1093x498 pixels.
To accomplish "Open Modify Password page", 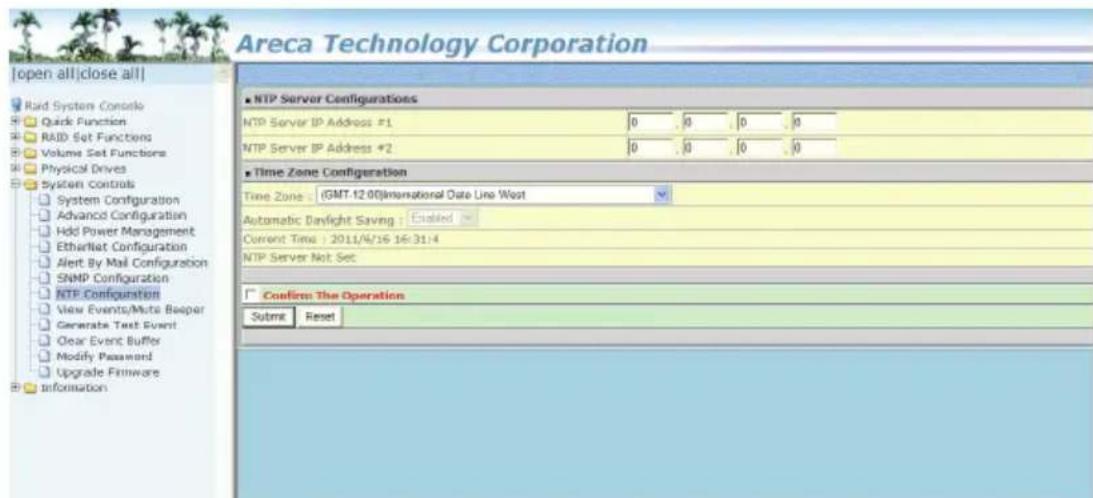I will (x=104, y=356).
